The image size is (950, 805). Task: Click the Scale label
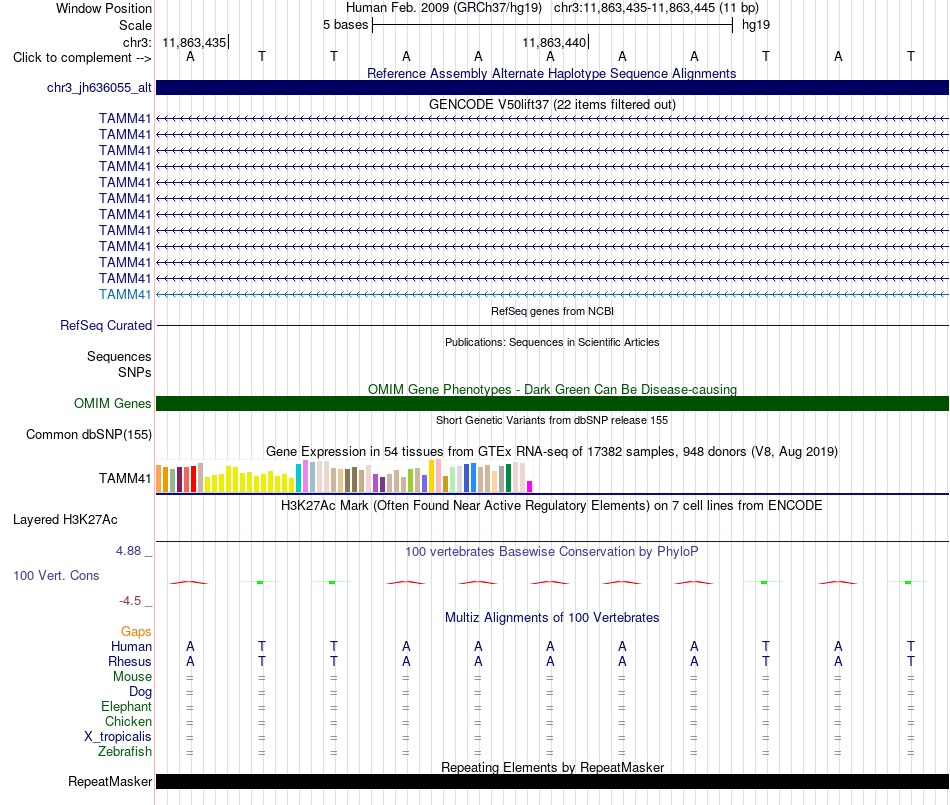click(x=135, y=25)
